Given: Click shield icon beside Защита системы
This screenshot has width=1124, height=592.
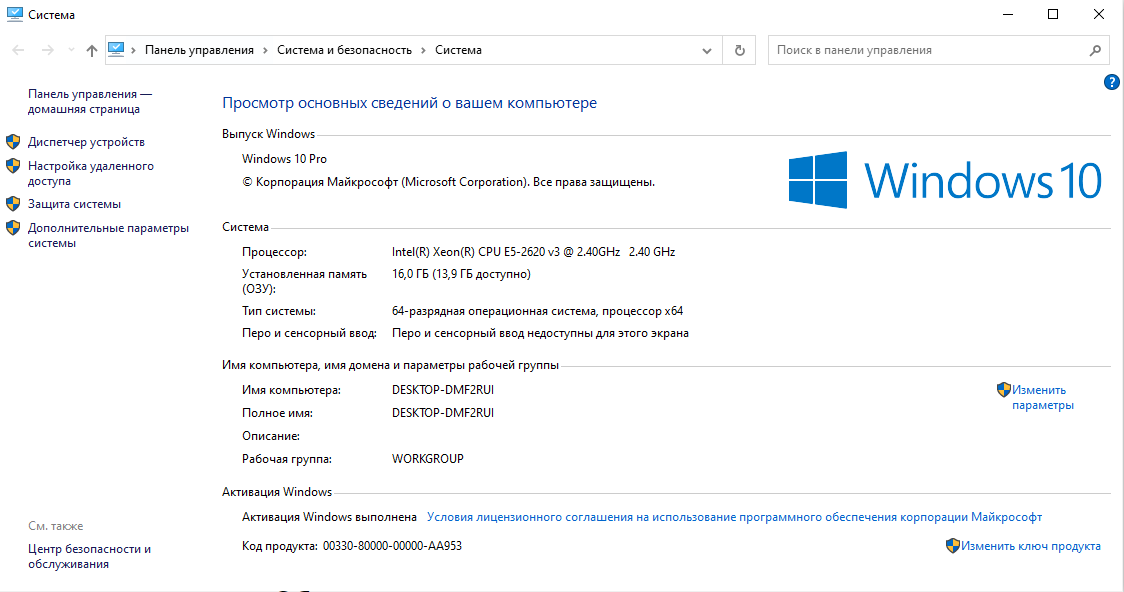Looking at the screenshot, I should coord(13,204).
